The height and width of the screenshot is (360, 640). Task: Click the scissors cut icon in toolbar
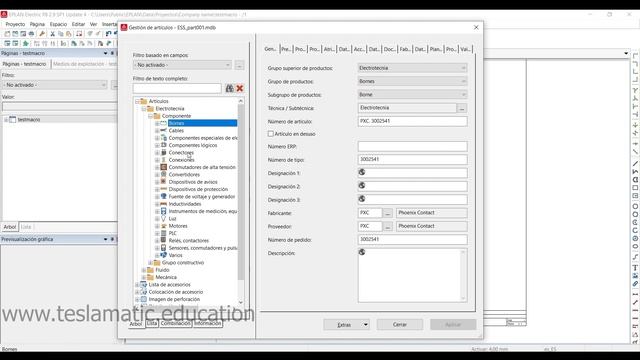(52, 34)
